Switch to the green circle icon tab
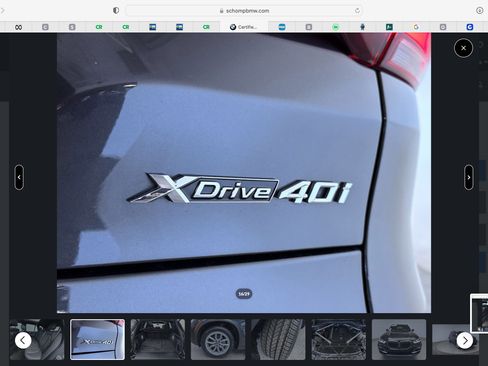This screenshot has height=366, width=488. (x=336, y=27)
